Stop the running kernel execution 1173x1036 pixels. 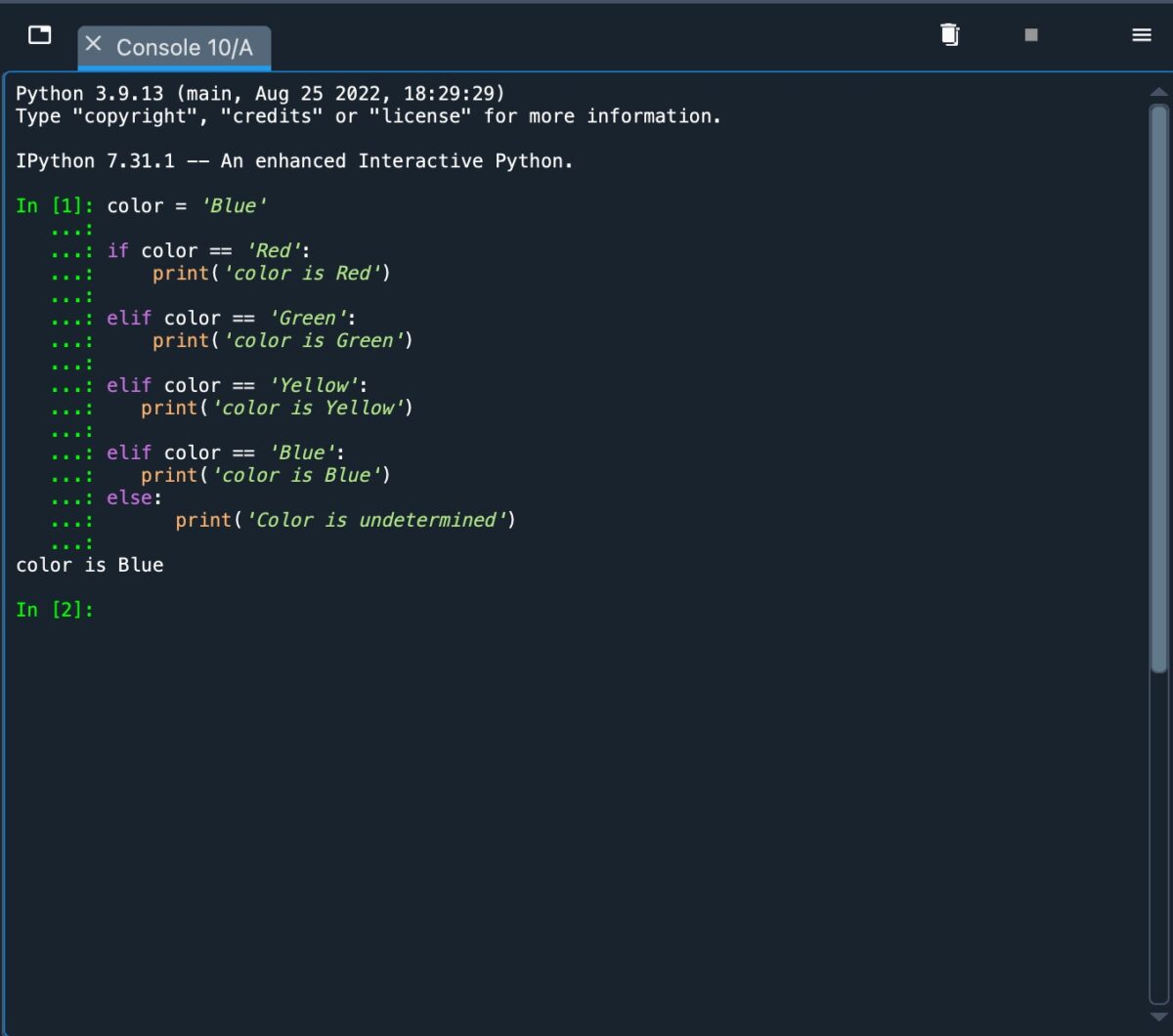tap(1031, 35)
